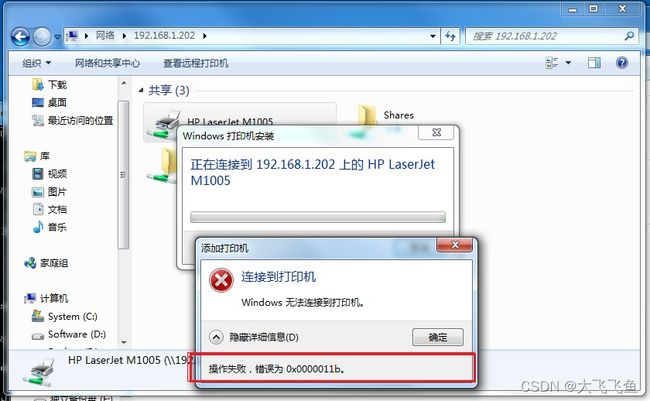Collapse the 共享 (3) group
Image resolution: width=650 pixels, height=401 pixels.
(x=141, y=90)
